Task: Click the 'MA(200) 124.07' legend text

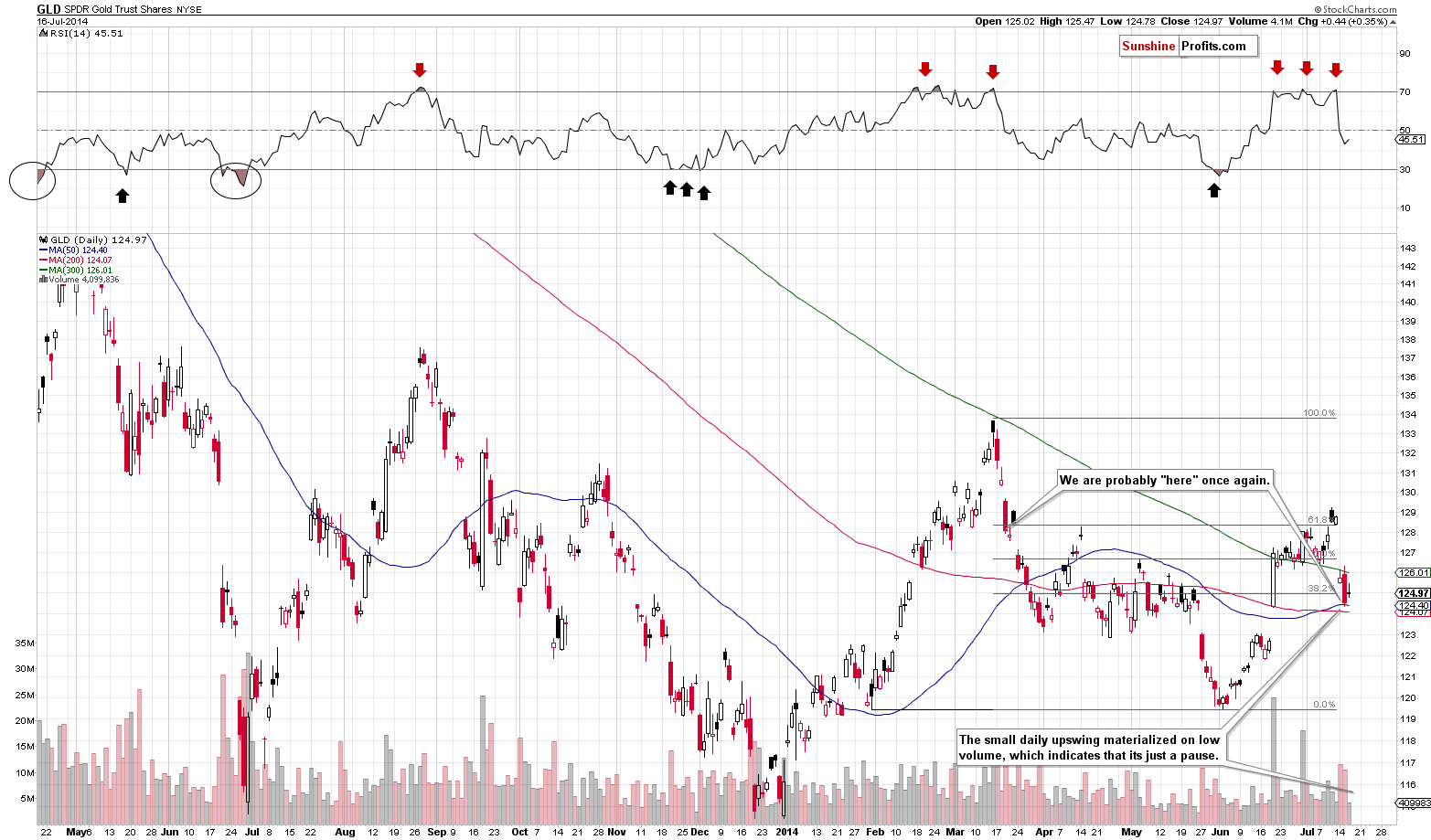Action: [x=80, y=261]
